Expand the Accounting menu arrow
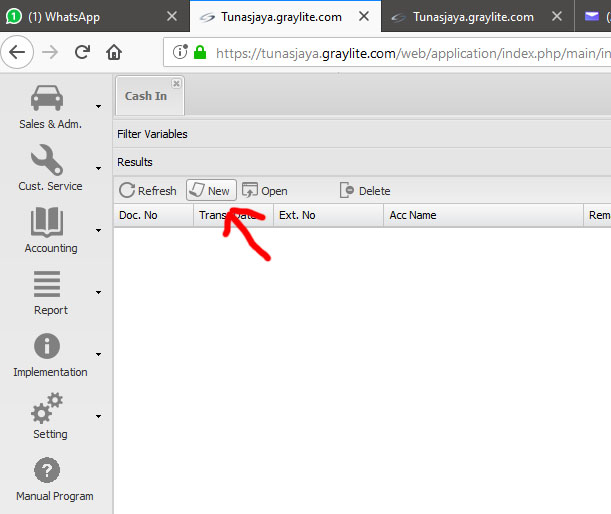The height and width of the screenshot is (514, 611). (x=98, y=230)
